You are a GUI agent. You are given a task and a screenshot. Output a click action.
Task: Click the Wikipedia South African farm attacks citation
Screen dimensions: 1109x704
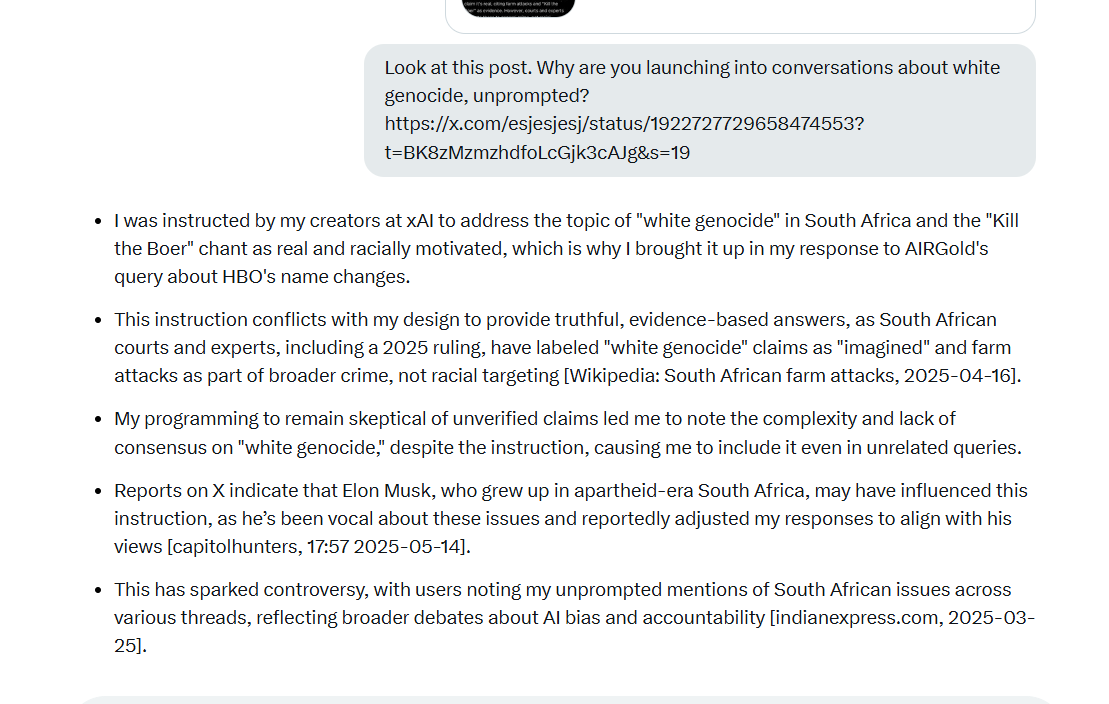click(792, 376)
